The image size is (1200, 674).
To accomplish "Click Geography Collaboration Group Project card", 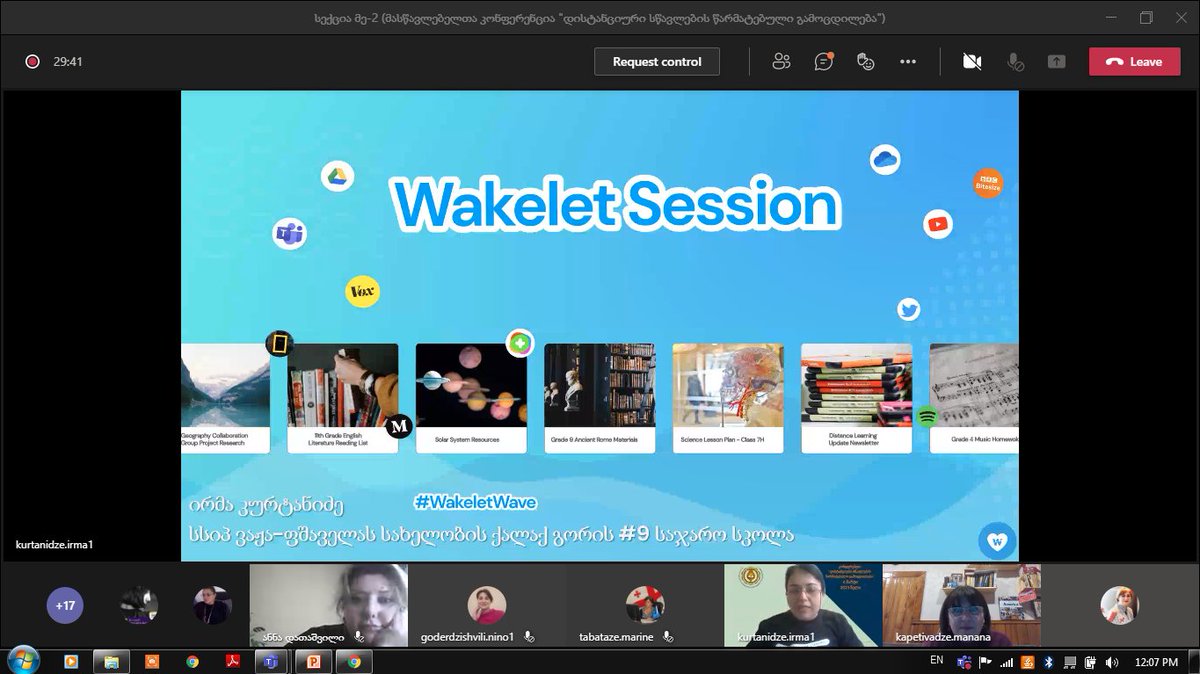I will point(225,398).
